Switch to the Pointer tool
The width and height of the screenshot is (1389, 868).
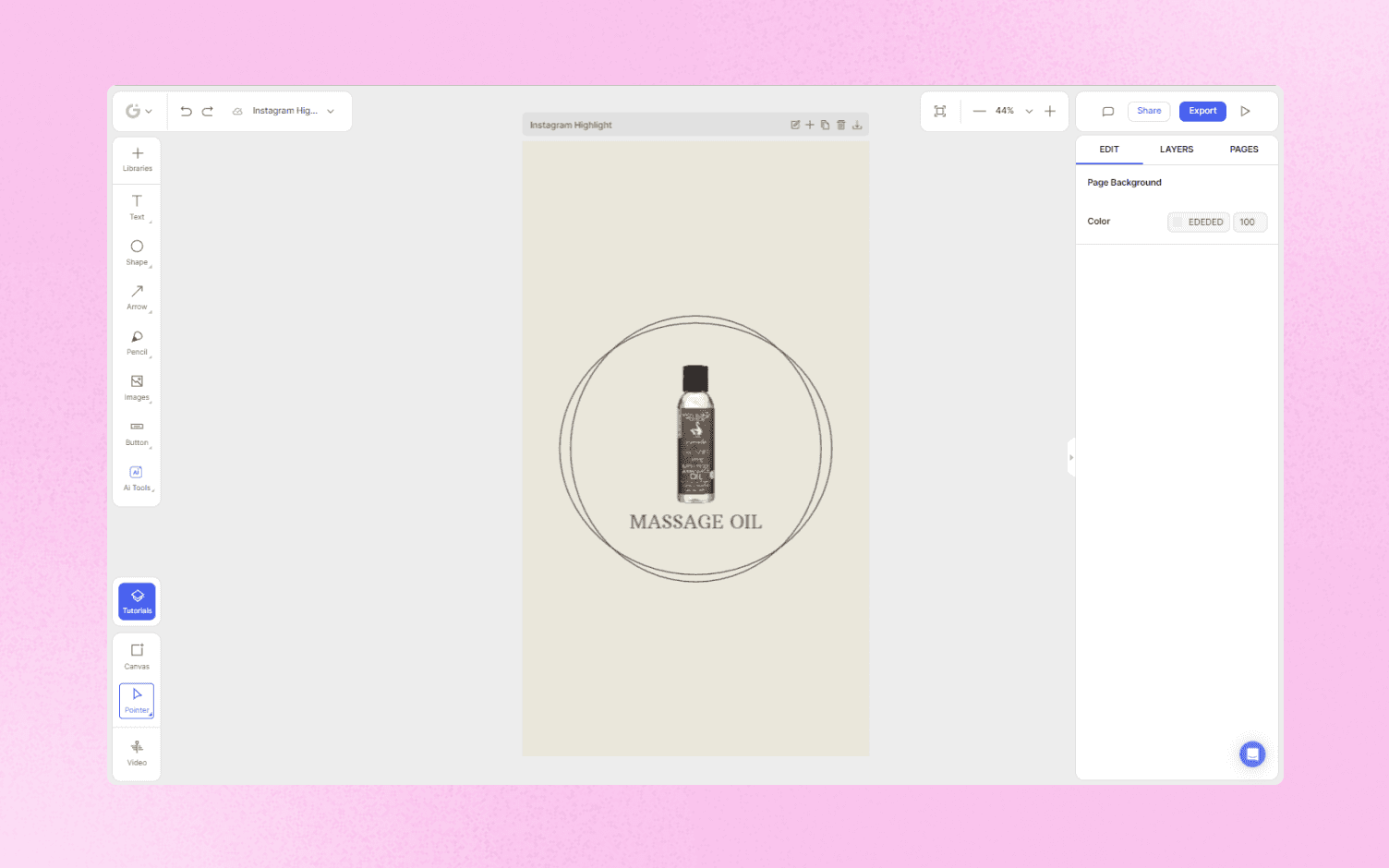(x=136, y=701)
